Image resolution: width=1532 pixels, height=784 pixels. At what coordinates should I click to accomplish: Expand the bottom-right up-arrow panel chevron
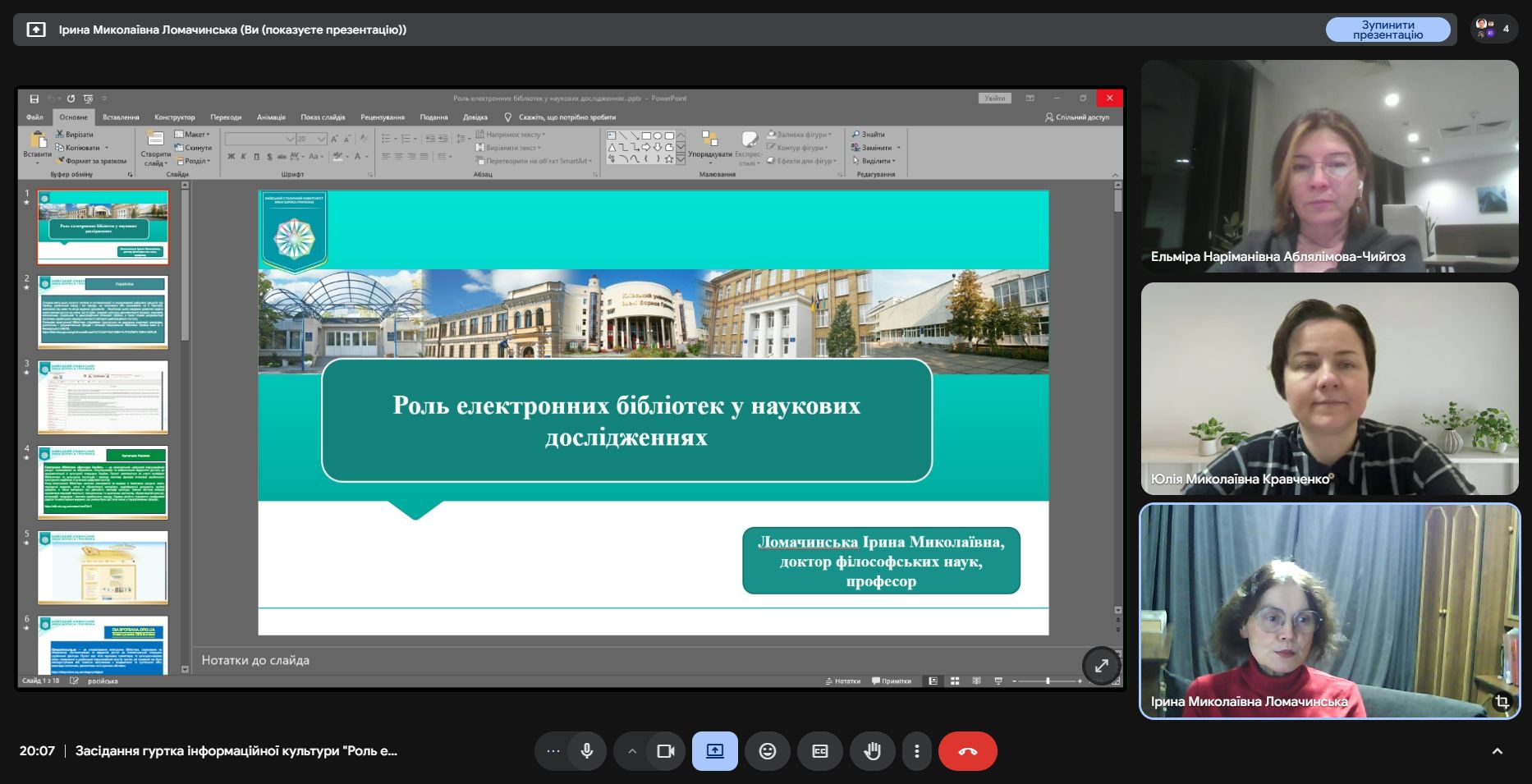point(1497,751)
